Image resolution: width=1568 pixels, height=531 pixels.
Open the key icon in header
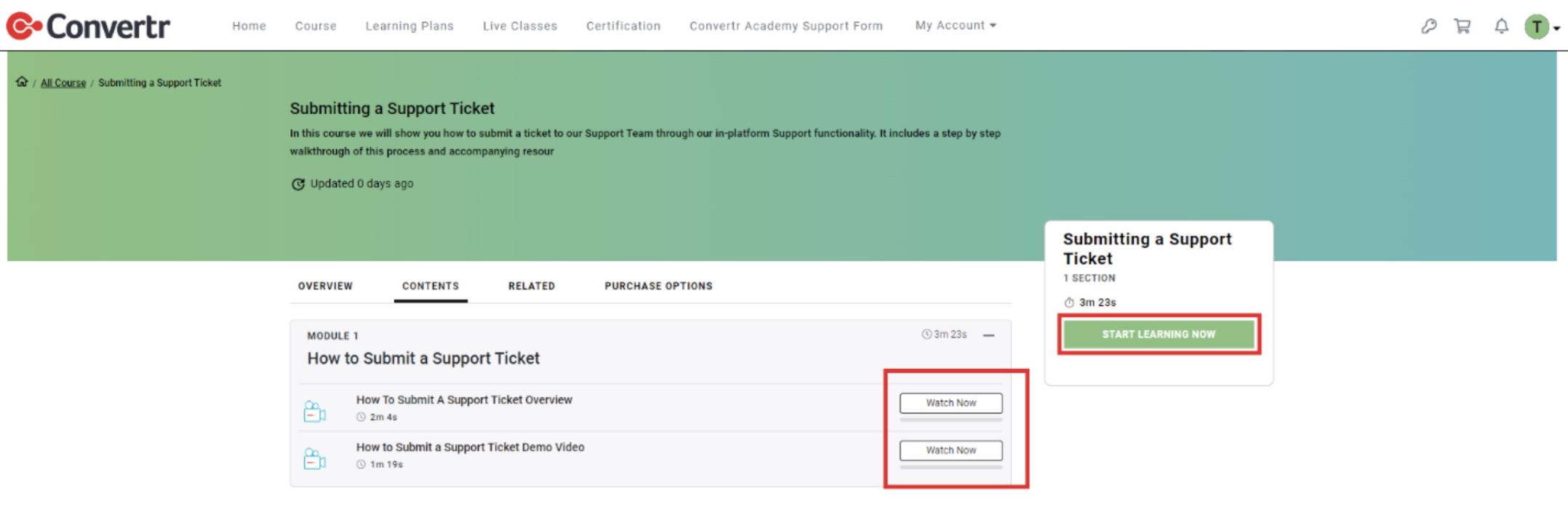[x=1428, y=26]
